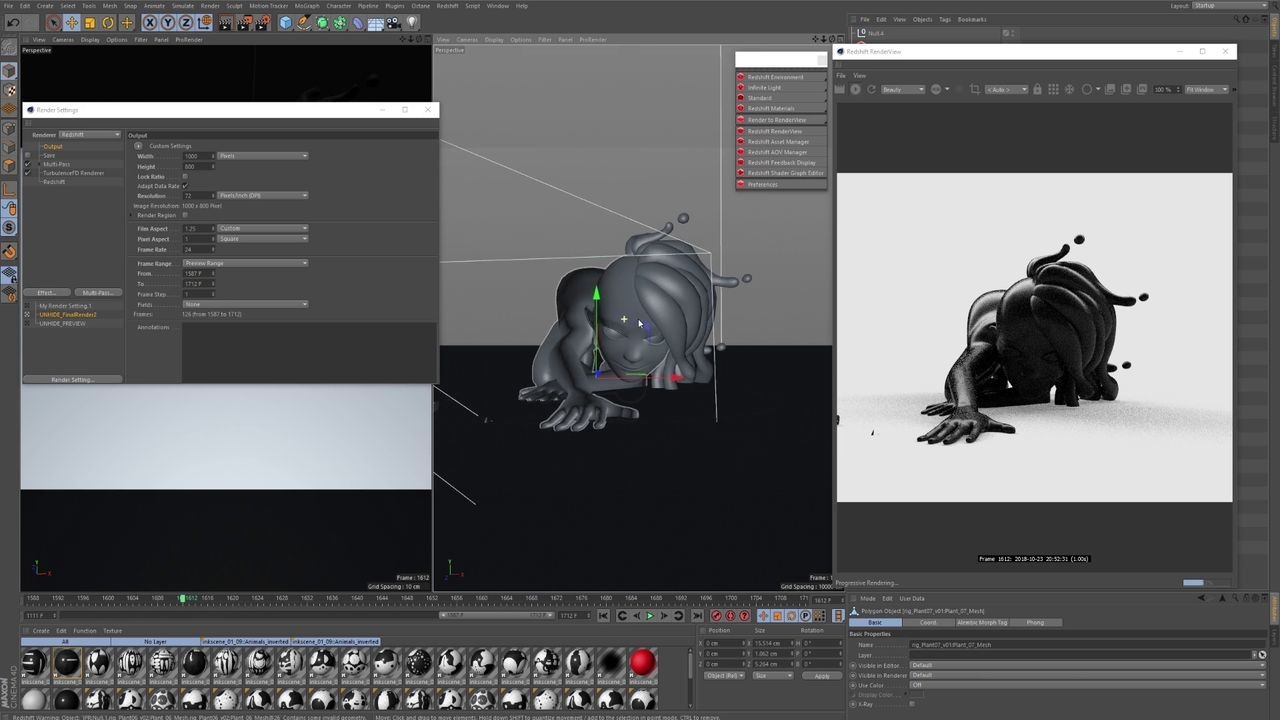Click the Array modeling object icon

[340, 22]
